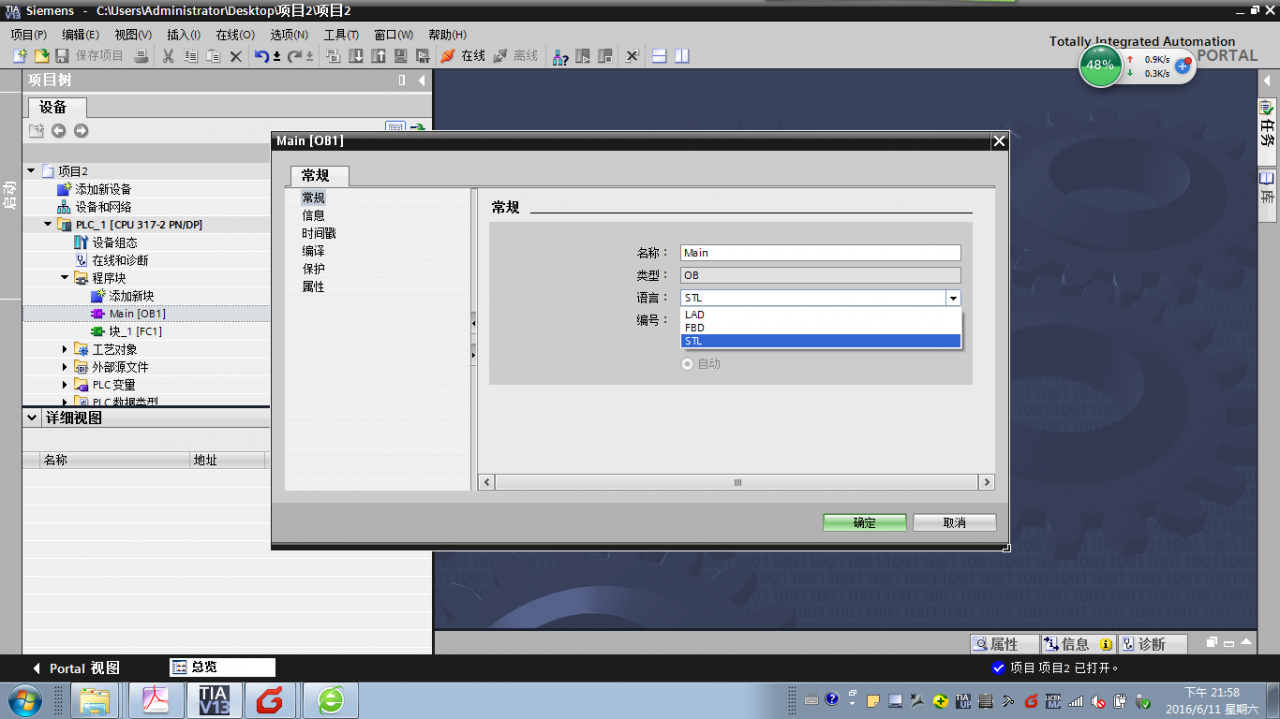Split the editor space horizontally
This screenshot has height=719, width=1280.
(x=660, y=56)
